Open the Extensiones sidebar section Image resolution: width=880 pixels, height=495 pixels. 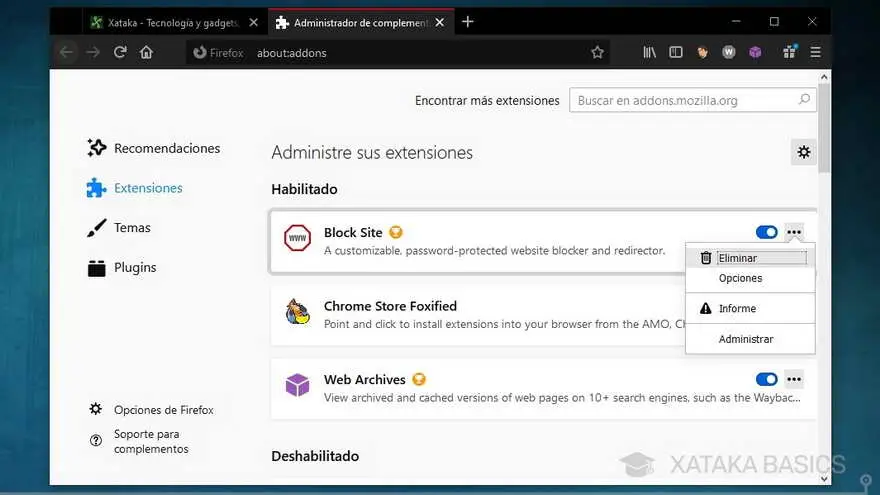(135, 188)
